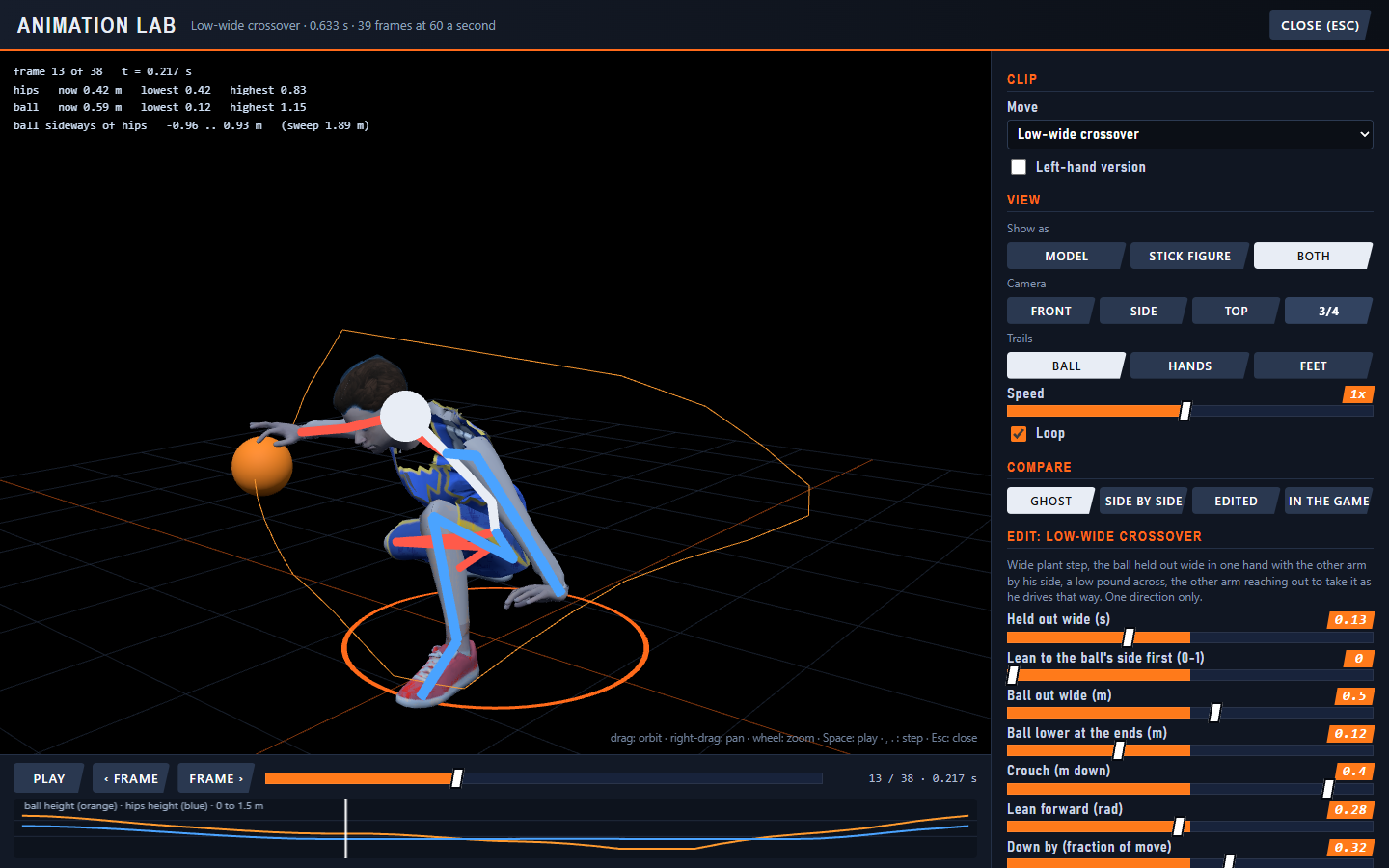
Task: Uncheck the Loop checkbox
Action: click(x=1019, y=434)
